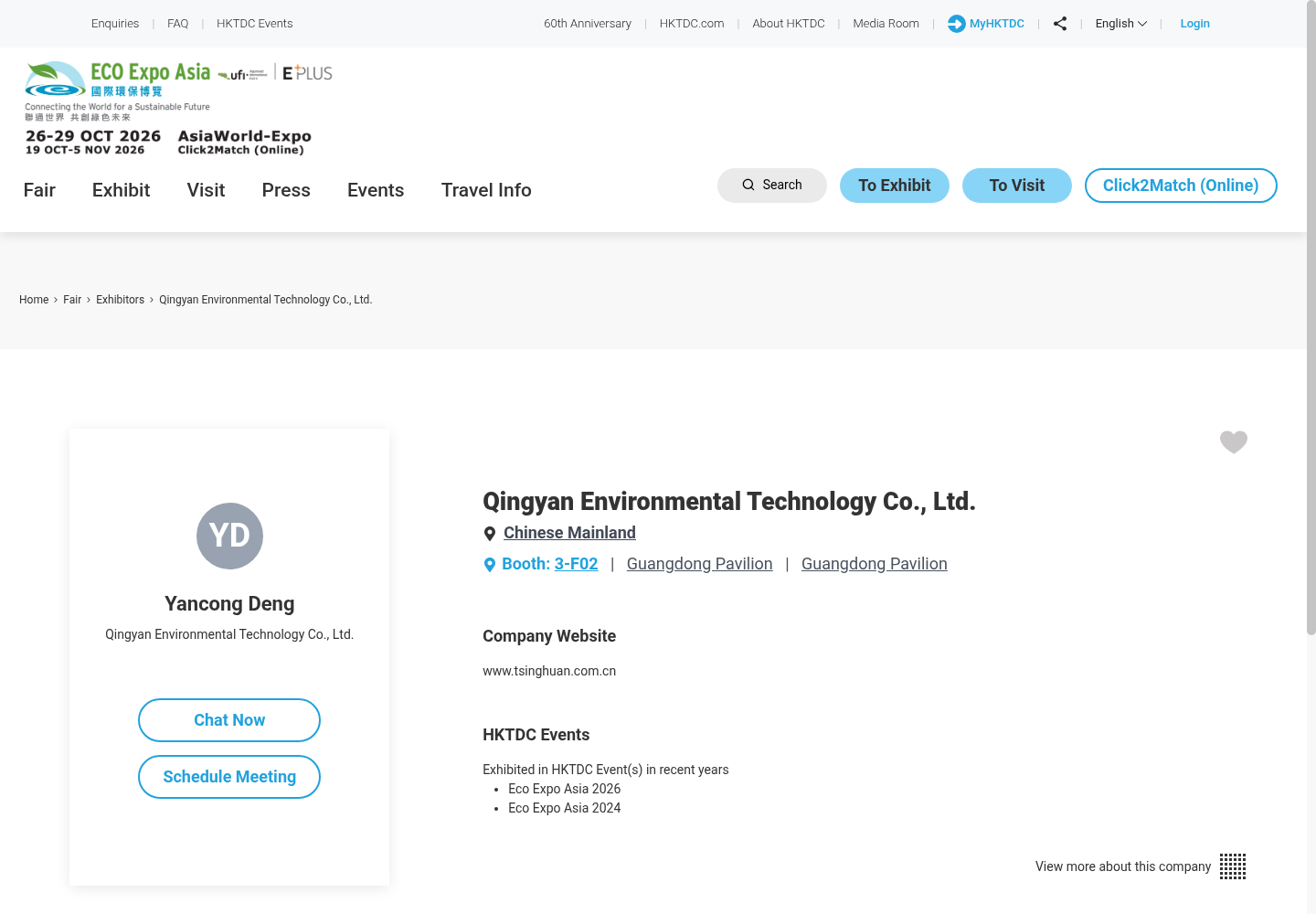Click the Login link
Viewport: 1316px width, 914px height.
(1194, 24)
